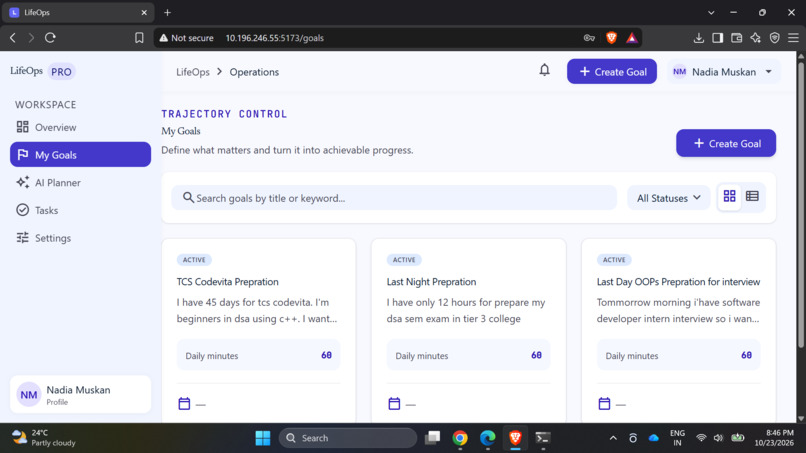Open Microsoft Edge from taskbar
The width and height of the screenshot is (806, 453).
tap(487, 438)
